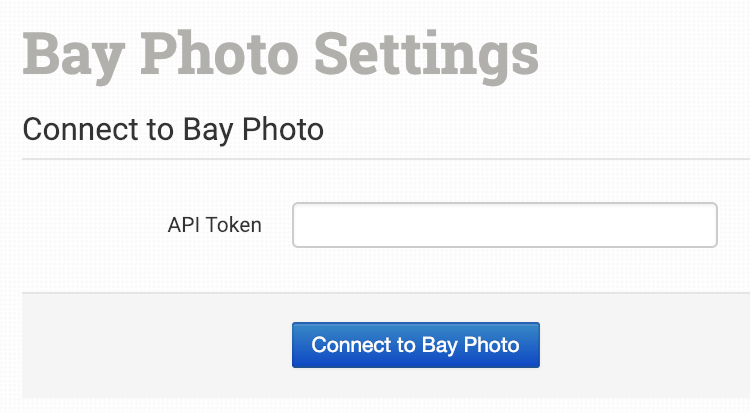Place cursor in the token entry field
The height and width of the screenshot is (412, 750).
click(504, 225)
